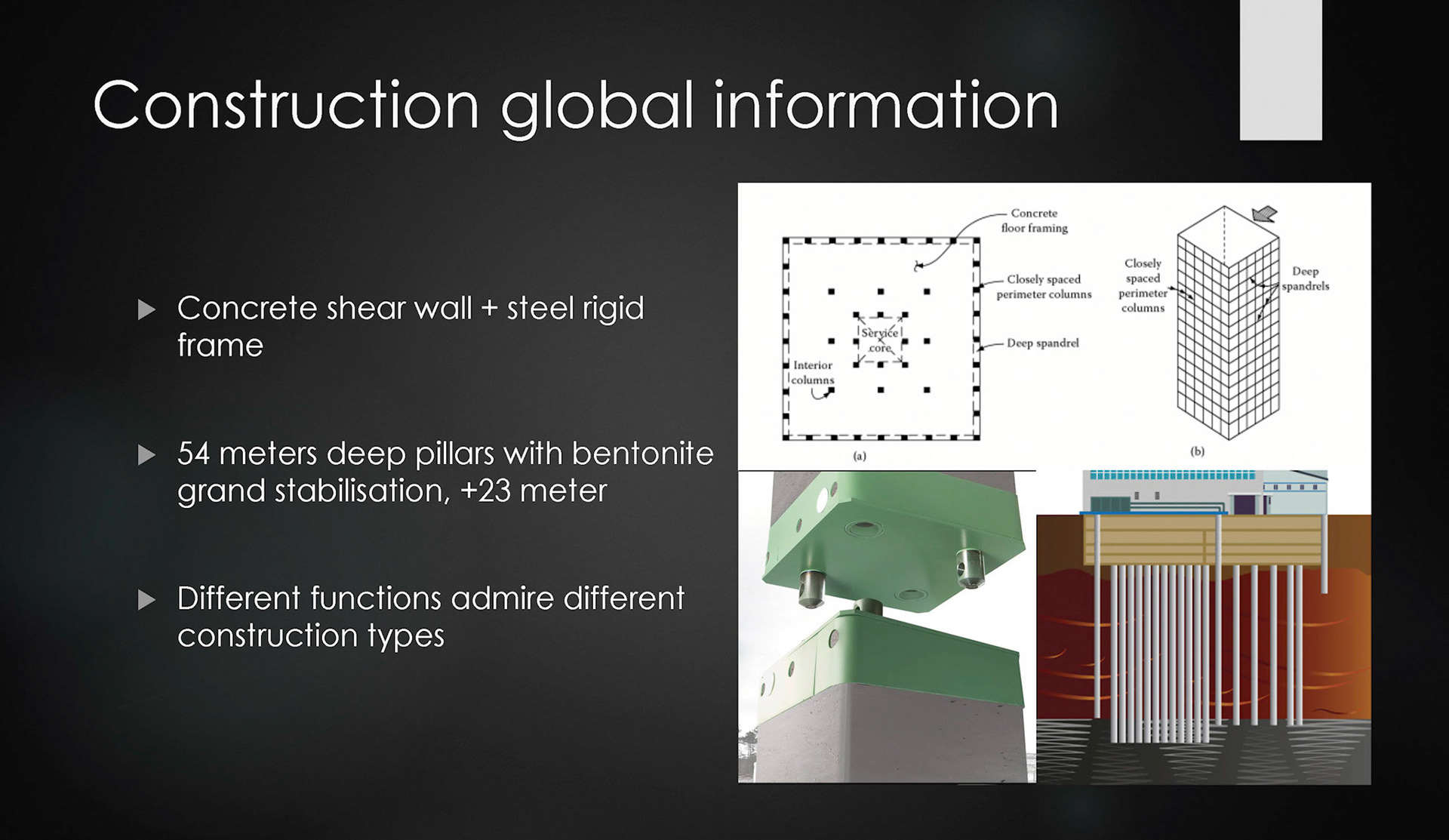Click the bullet arrow before '54 meters deep pillars'
Screen dimensions: 1449x840
click(146, 454)
